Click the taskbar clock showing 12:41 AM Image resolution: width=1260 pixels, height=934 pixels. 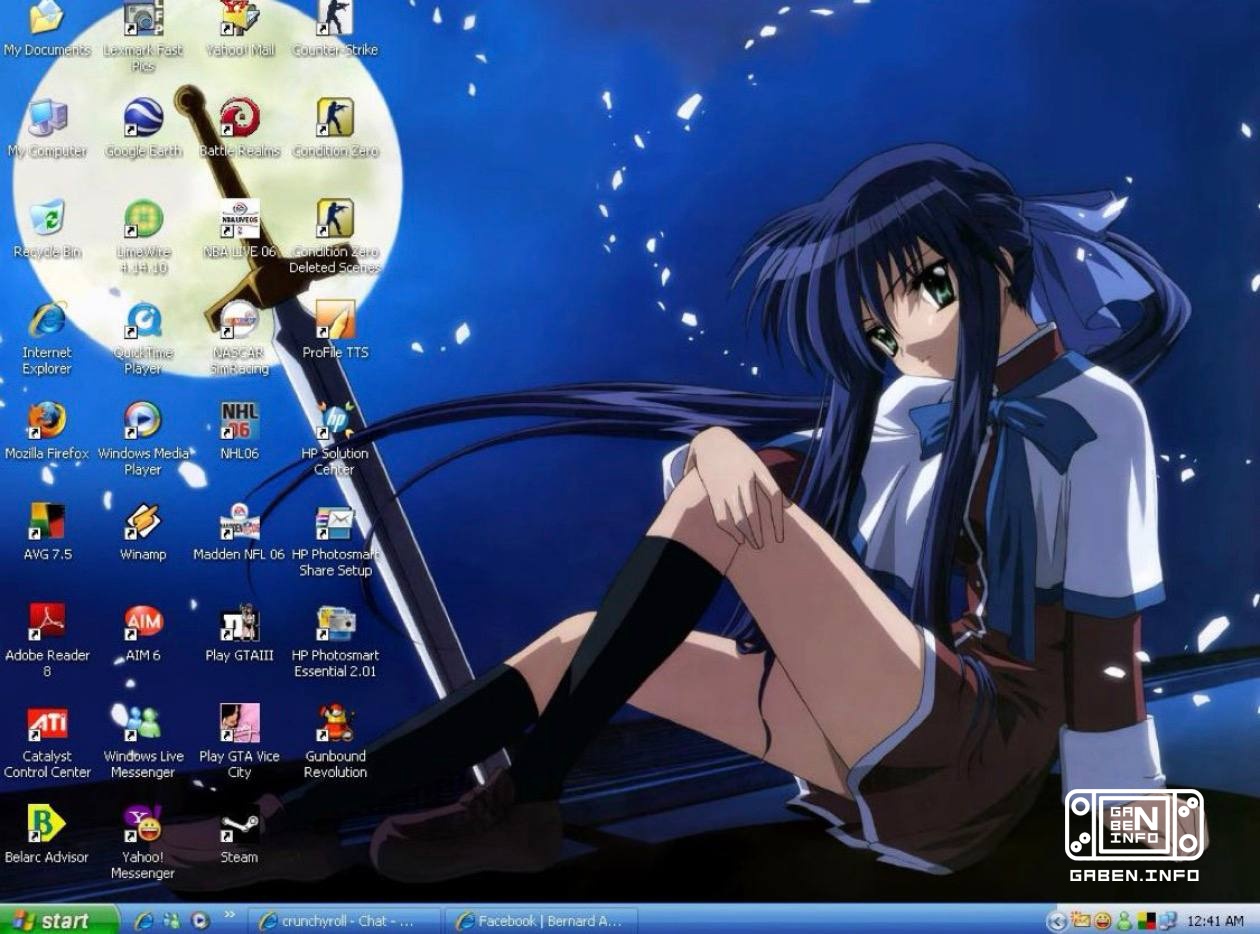coord(1215,921)
